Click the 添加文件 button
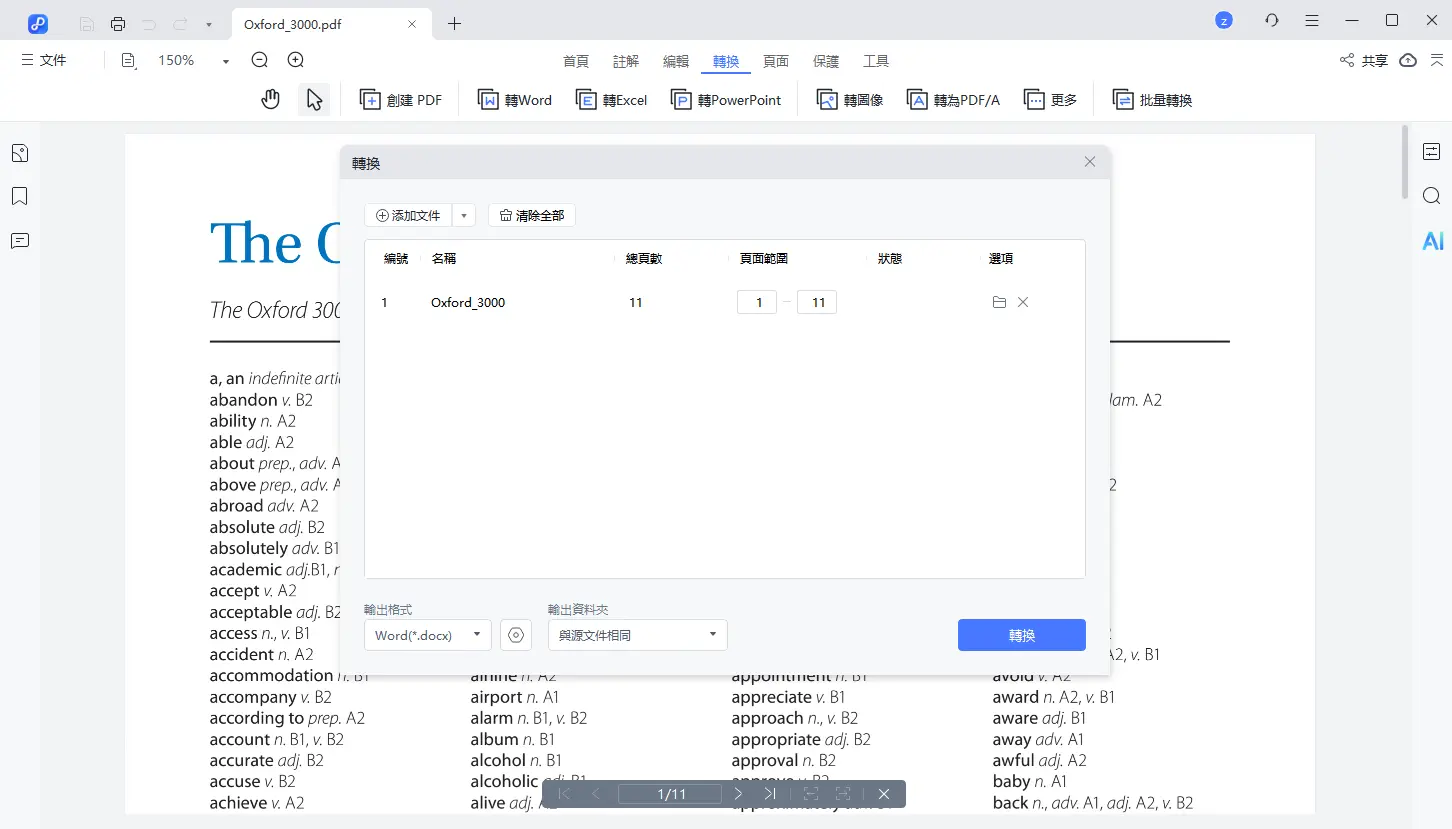Screen dimensions: 1452x829 tap(408, 215)
